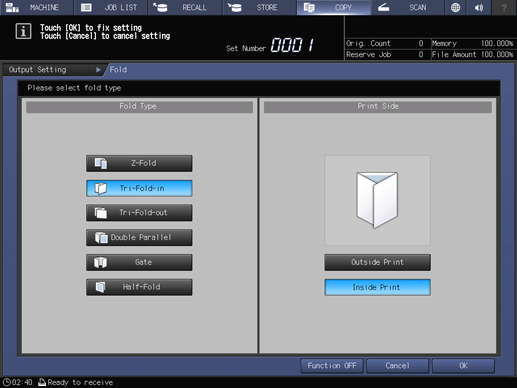517x388 pixels.
Task: Confirm settings with OK button
Action: (x=463, y=366)
